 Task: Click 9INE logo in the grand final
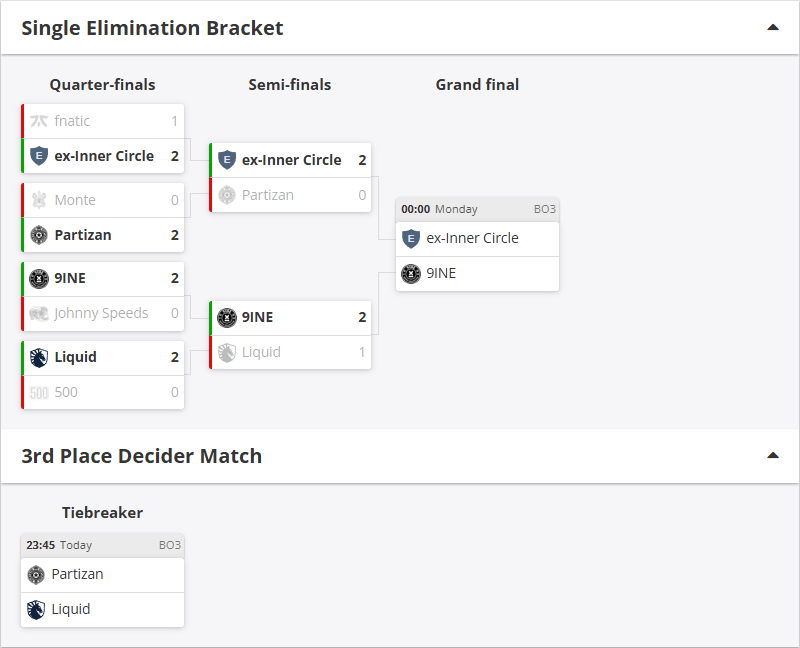[410, 273]
